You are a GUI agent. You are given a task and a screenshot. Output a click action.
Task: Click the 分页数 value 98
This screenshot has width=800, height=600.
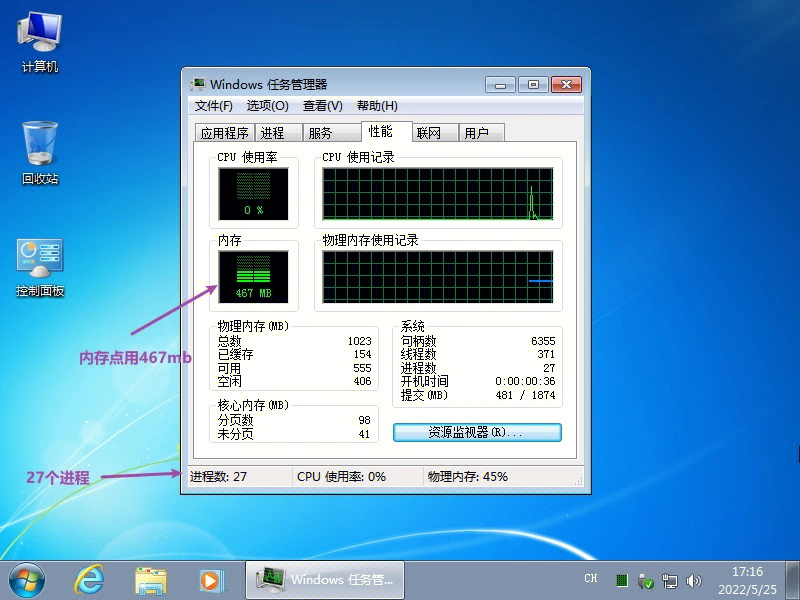coord(364,420)
